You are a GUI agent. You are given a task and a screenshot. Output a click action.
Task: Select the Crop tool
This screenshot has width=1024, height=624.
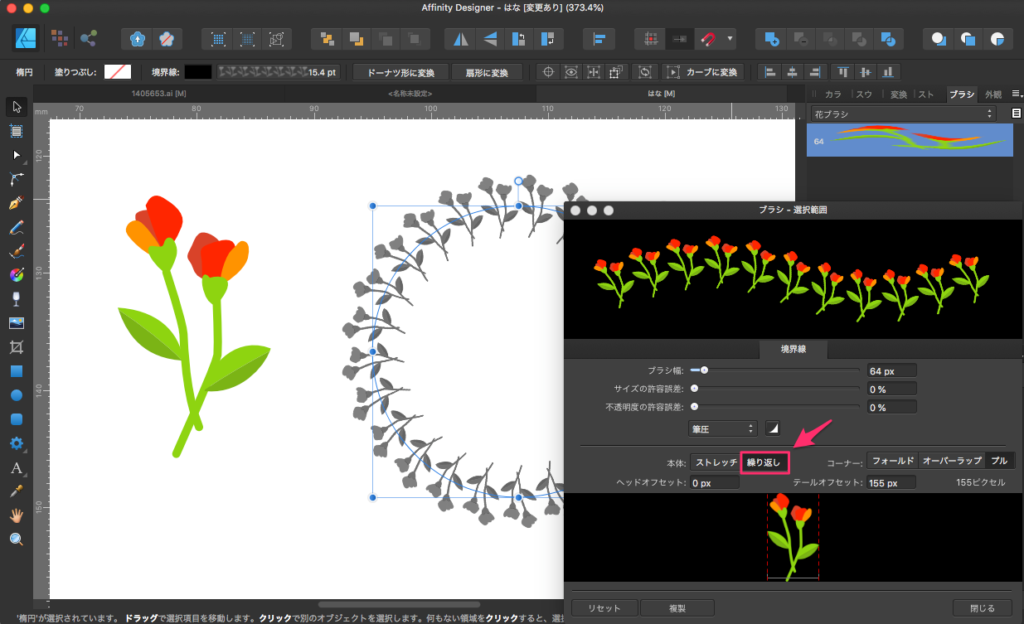point(16,347)
